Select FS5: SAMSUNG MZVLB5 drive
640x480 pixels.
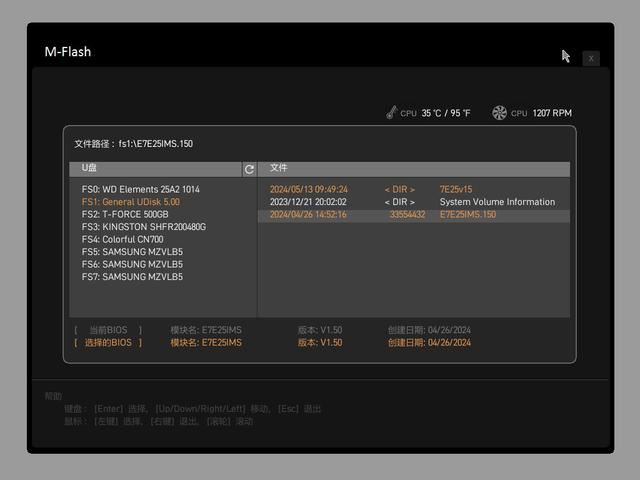[x=132, y=252]
